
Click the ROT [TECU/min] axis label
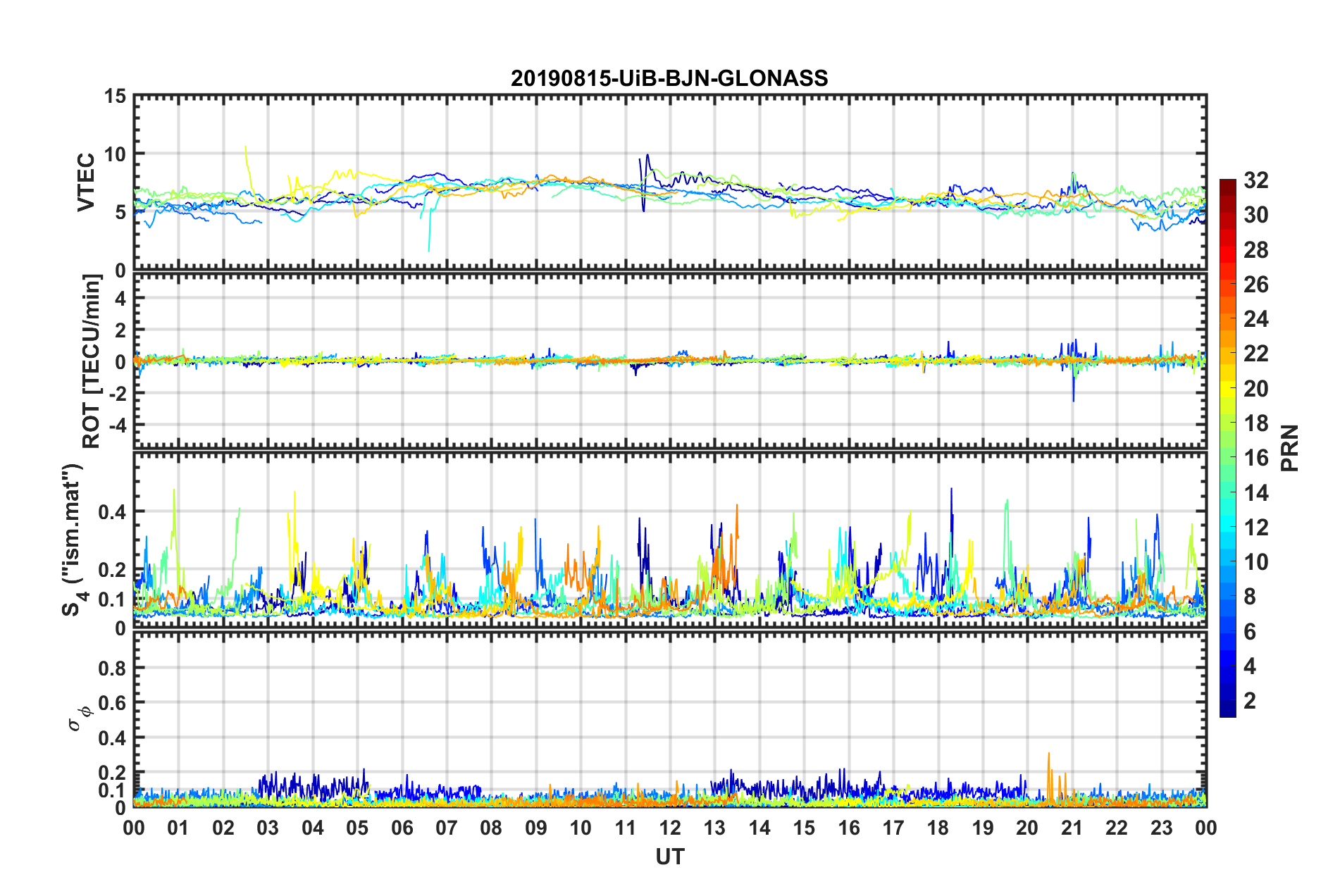92,361
